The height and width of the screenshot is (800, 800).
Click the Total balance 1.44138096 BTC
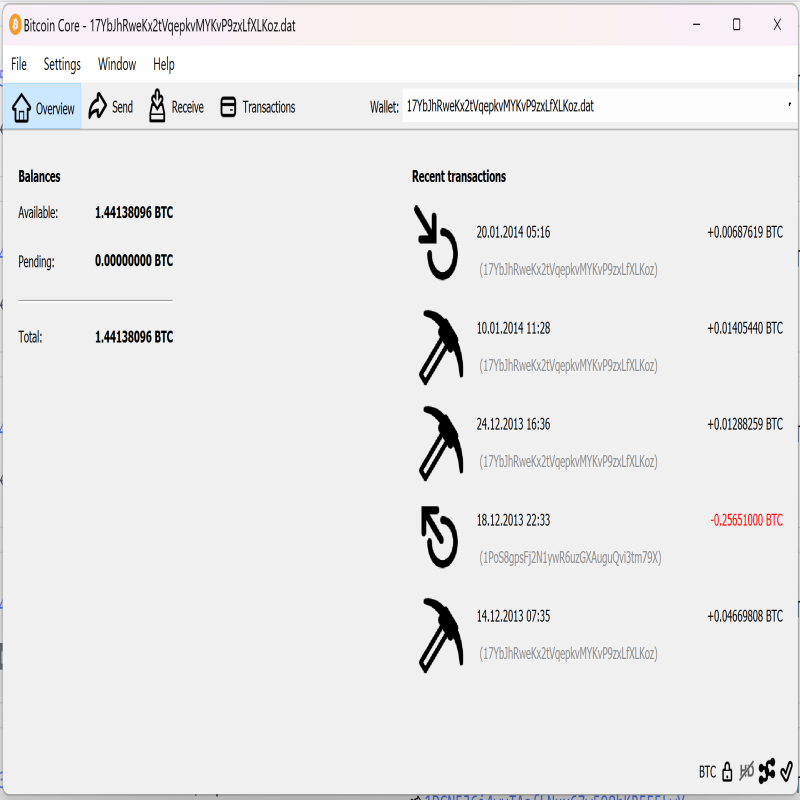[x=134, y=337]
